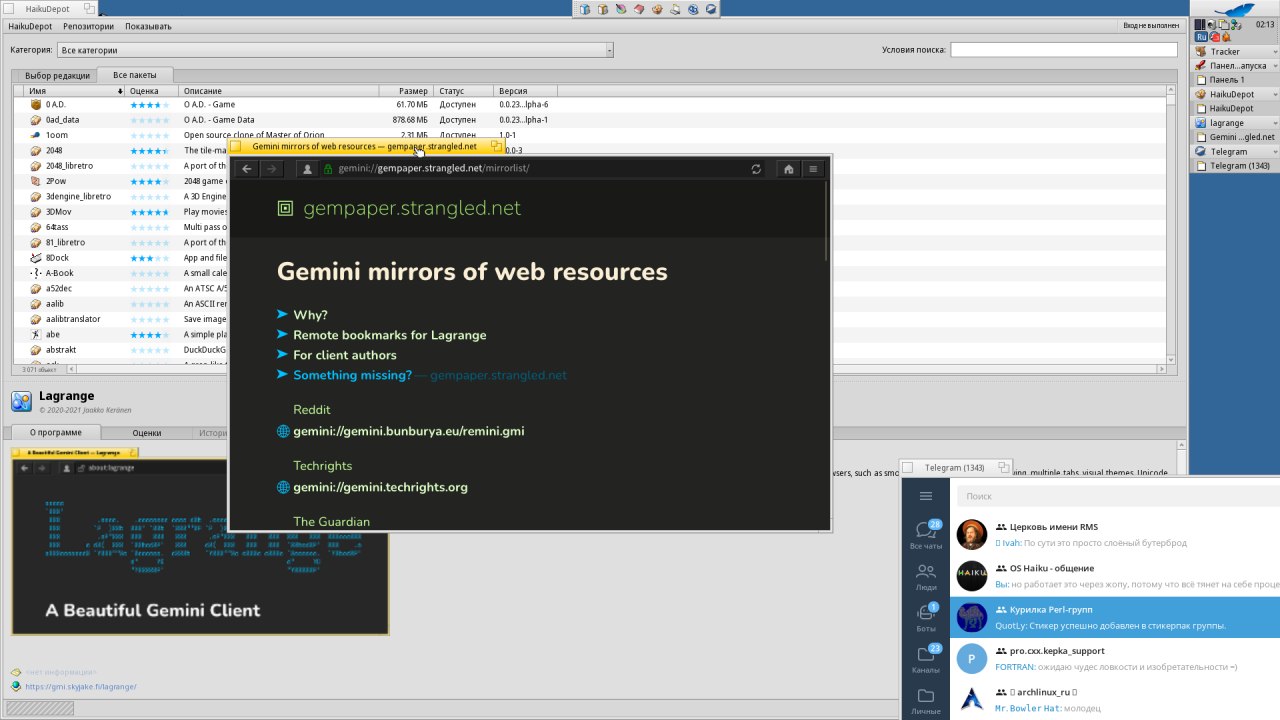Open gemini://gemini.bunburya.eu/remini.gmi link
This screenshot has height=720, width=1280.
point(408,432)
